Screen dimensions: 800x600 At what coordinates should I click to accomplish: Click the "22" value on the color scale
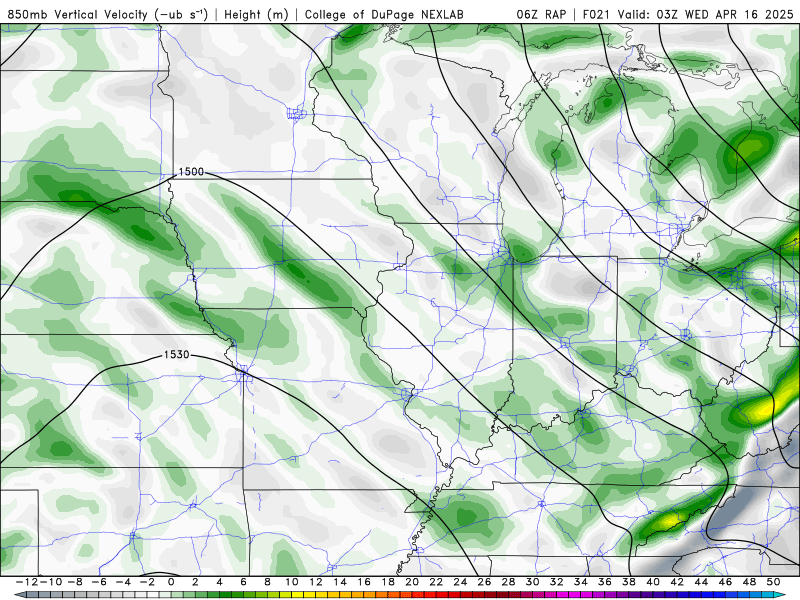coord(436,582)
